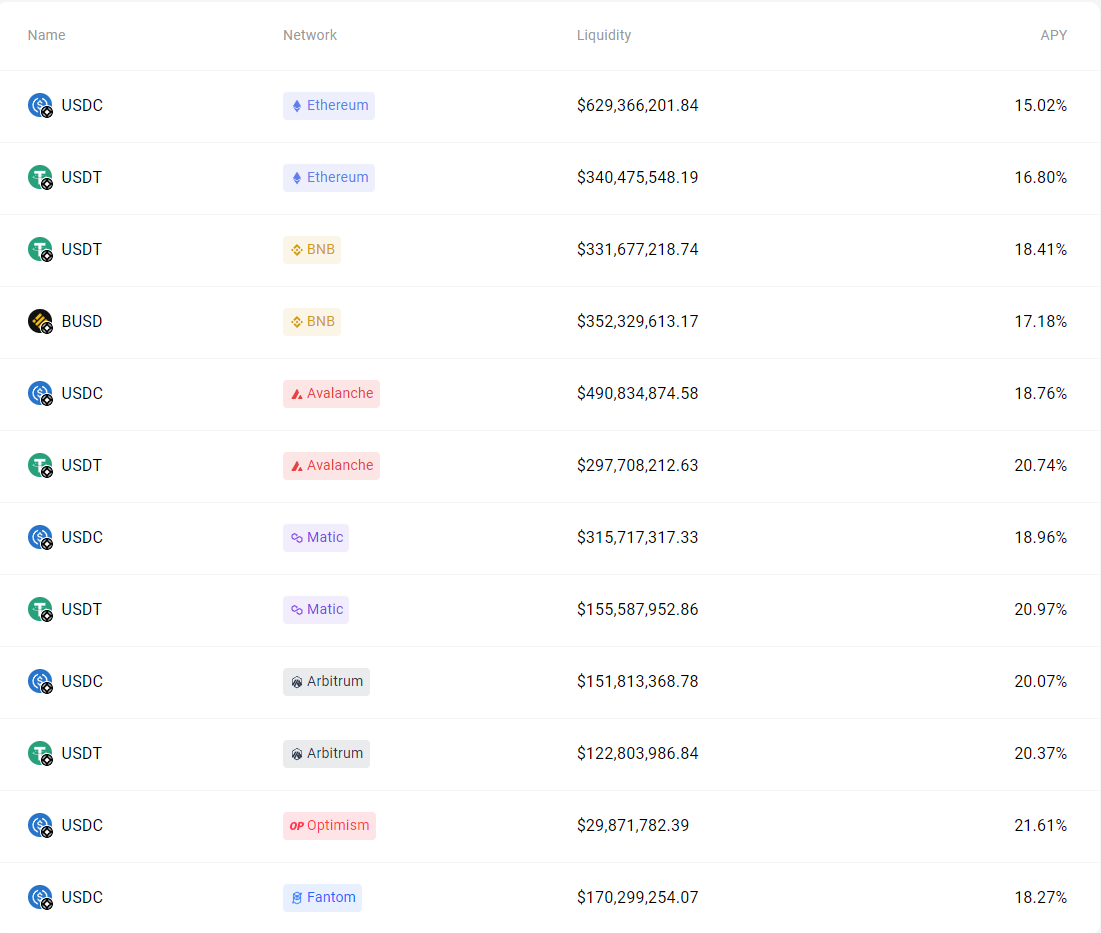
Task: Click the BUSD coin icon
Action: (x=40, y=322)
